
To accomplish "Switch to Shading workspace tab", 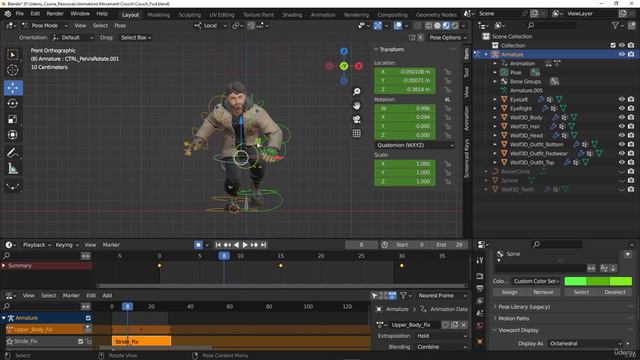I will point(292,15).
